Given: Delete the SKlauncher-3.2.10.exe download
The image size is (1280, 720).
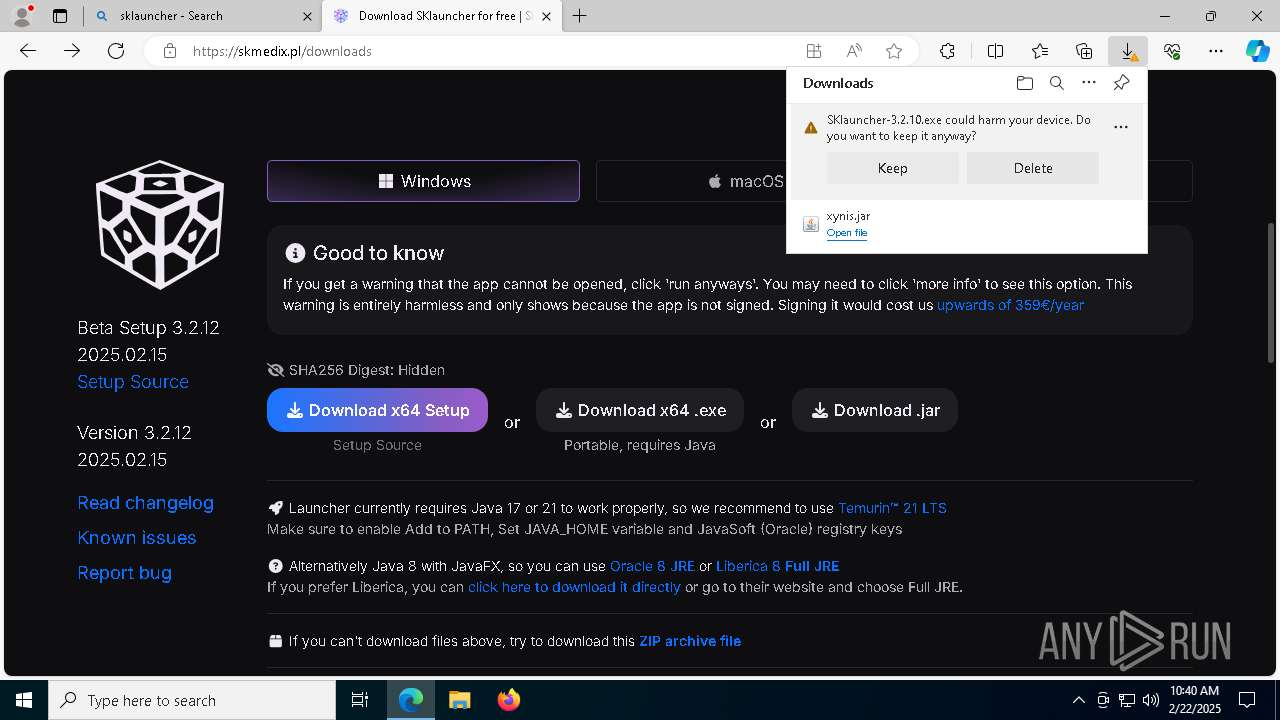Looking at the screenshot, I should [x=1033, y=168].
